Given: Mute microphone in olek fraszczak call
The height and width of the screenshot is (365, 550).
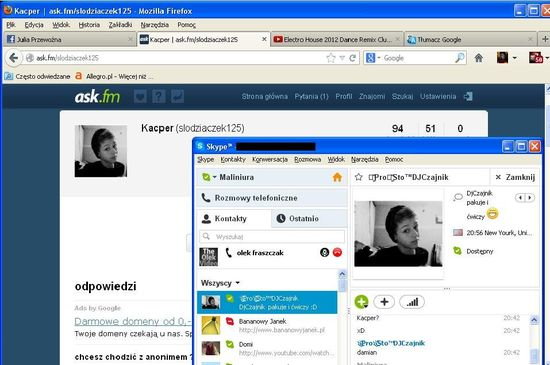Looking at the screenshot, I should coord(324,252).
